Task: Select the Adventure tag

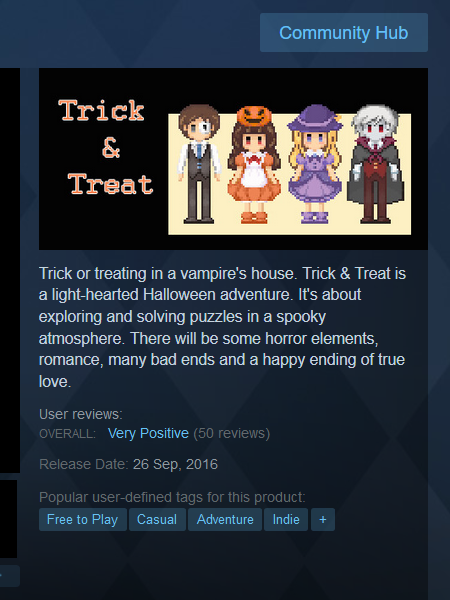Action: [x=225, y=519]
